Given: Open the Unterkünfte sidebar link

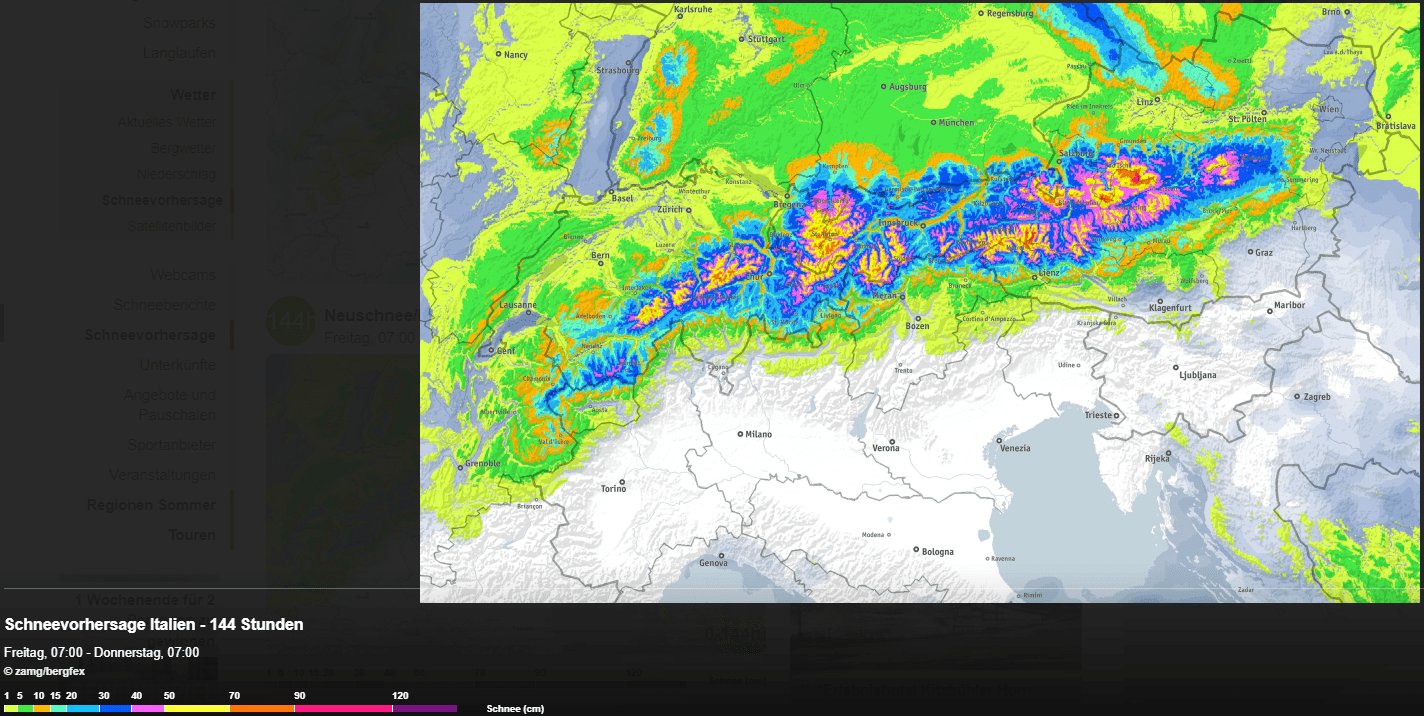Looking at the screenshot, I should [177, 365].
